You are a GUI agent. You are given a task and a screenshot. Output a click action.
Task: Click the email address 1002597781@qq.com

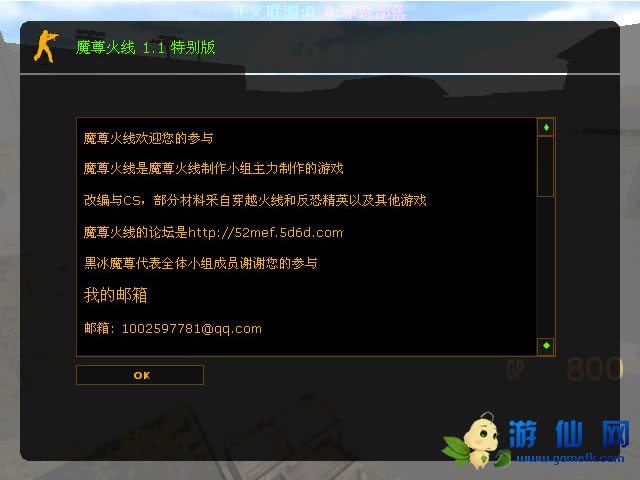point(191,329)
